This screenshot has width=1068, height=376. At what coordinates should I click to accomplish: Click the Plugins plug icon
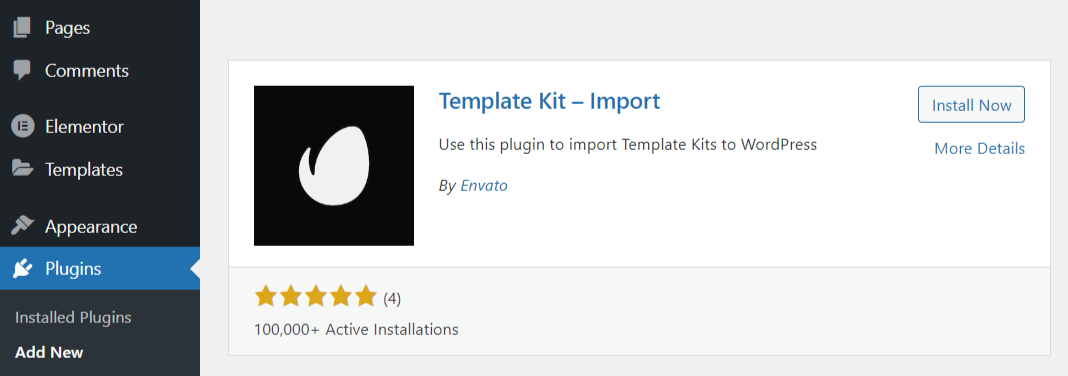(22, 269)
